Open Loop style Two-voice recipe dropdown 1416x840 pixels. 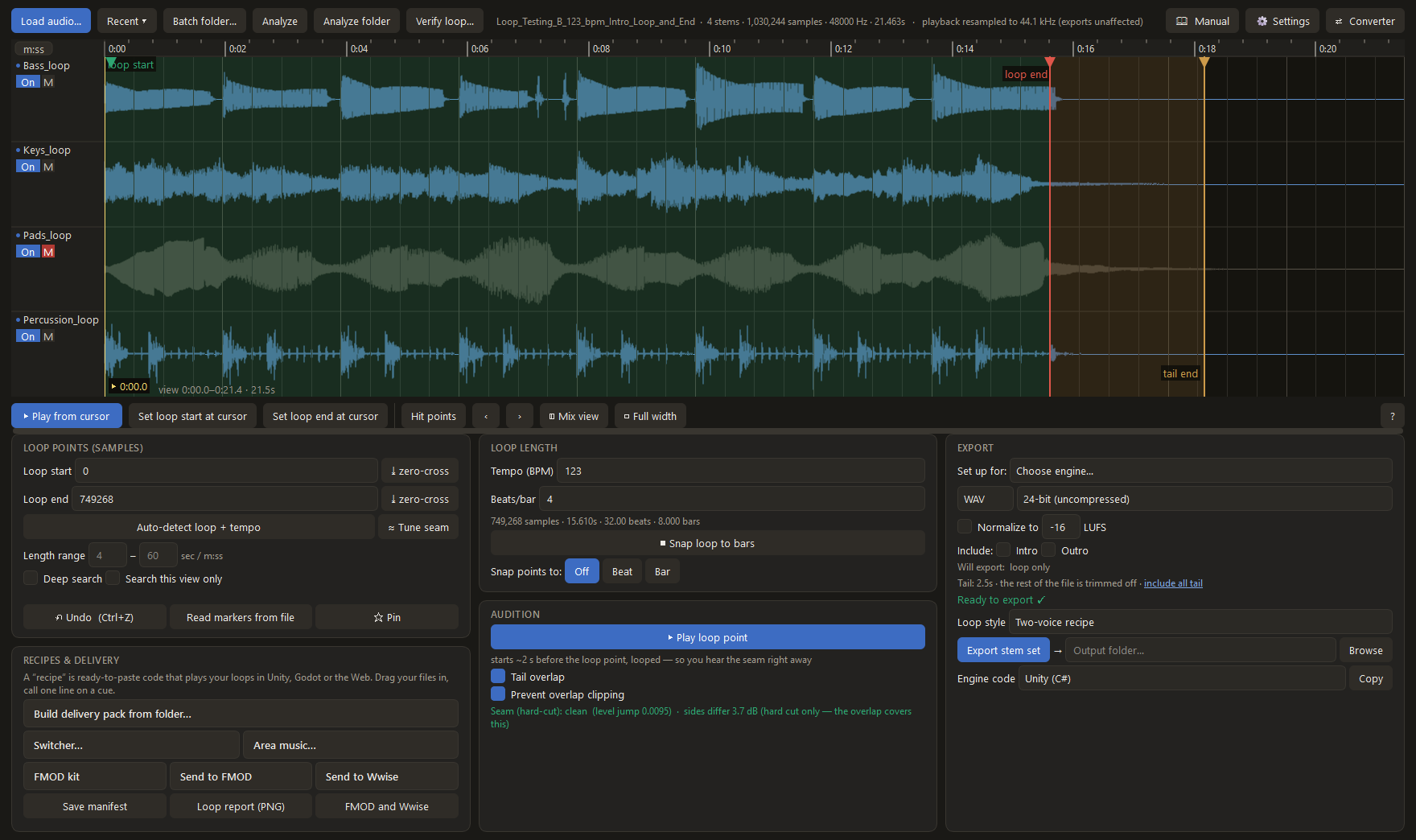(x=1200, y=622)
